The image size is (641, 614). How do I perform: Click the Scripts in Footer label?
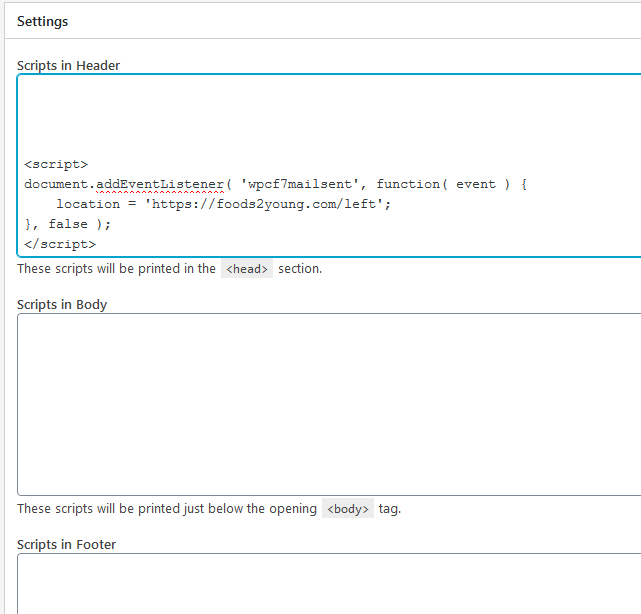[x=66, y=545]
